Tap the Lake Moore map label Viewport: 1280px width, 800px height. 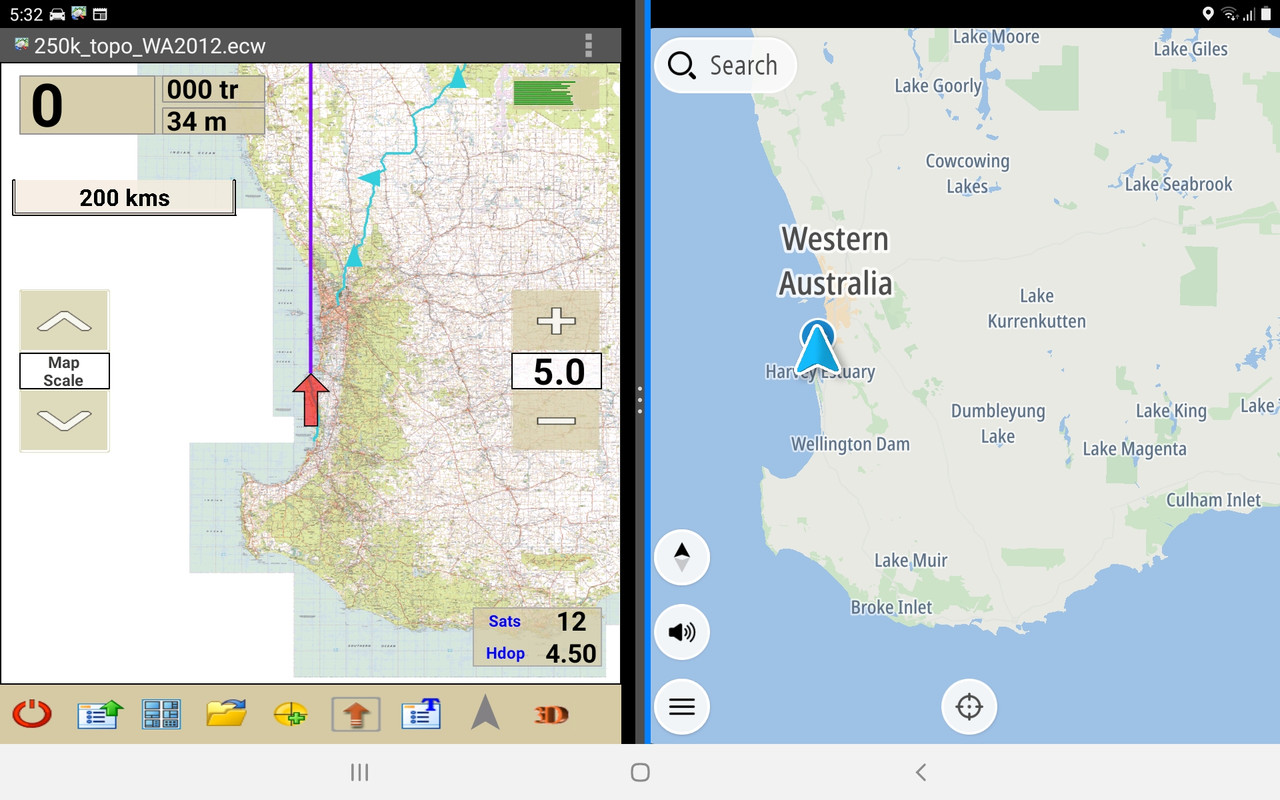(996, 37)
